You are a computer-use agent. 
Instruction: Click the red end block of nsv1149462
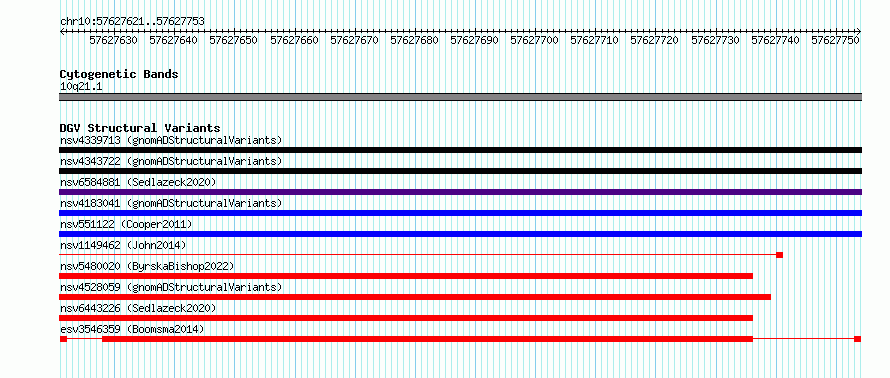pyautogui.click(x=780, y=255)
